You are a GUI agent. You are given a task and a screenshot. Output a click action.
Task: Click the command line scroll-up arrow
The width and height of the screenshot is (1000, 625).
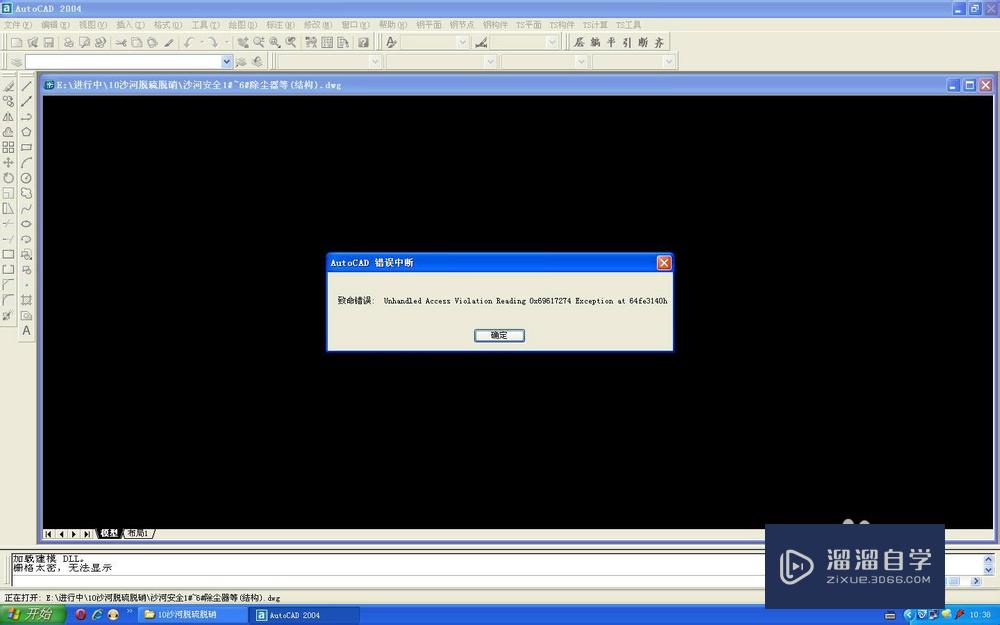[x=989, y=559]
